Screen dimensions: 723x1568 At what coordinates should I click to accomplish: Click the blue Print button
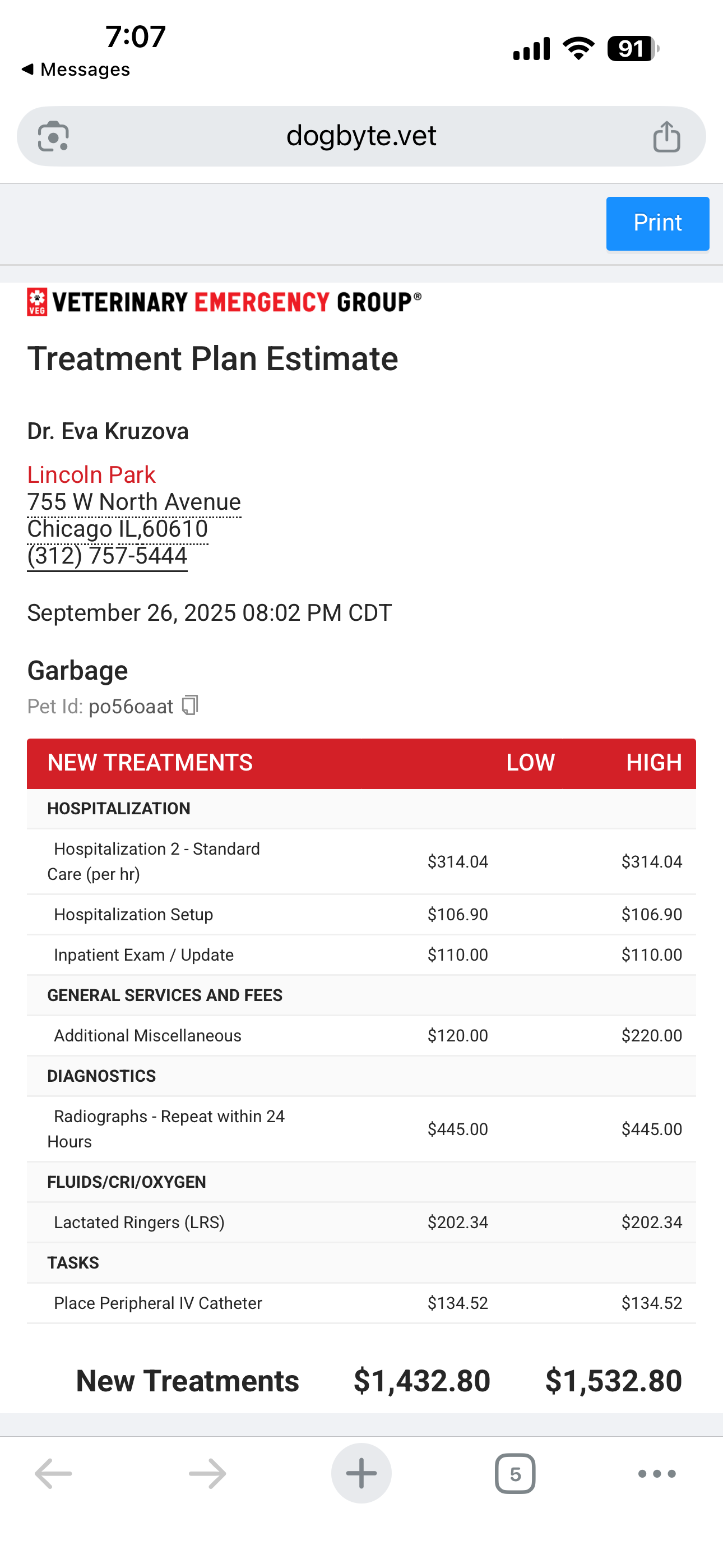(x=657, y=223)
